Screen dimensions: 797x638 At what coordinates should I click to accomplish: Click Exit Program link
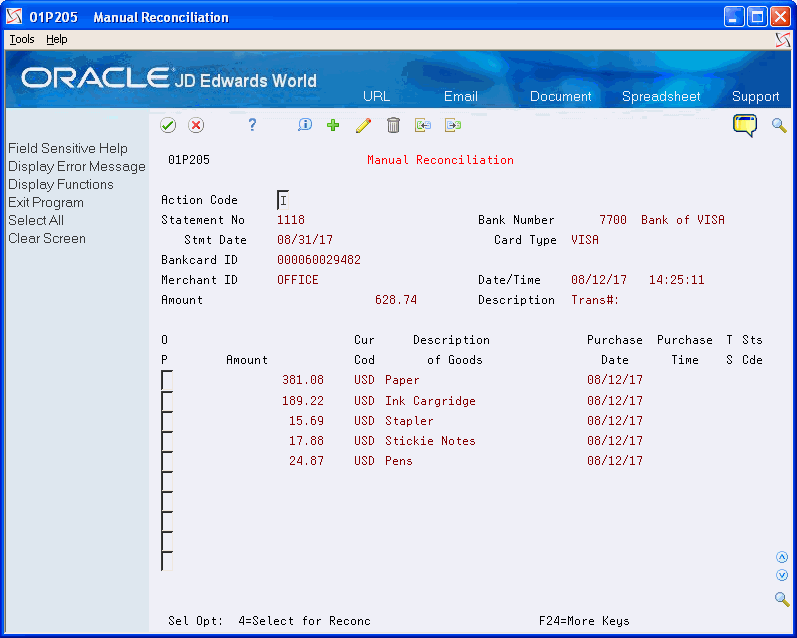coord(46,202)
